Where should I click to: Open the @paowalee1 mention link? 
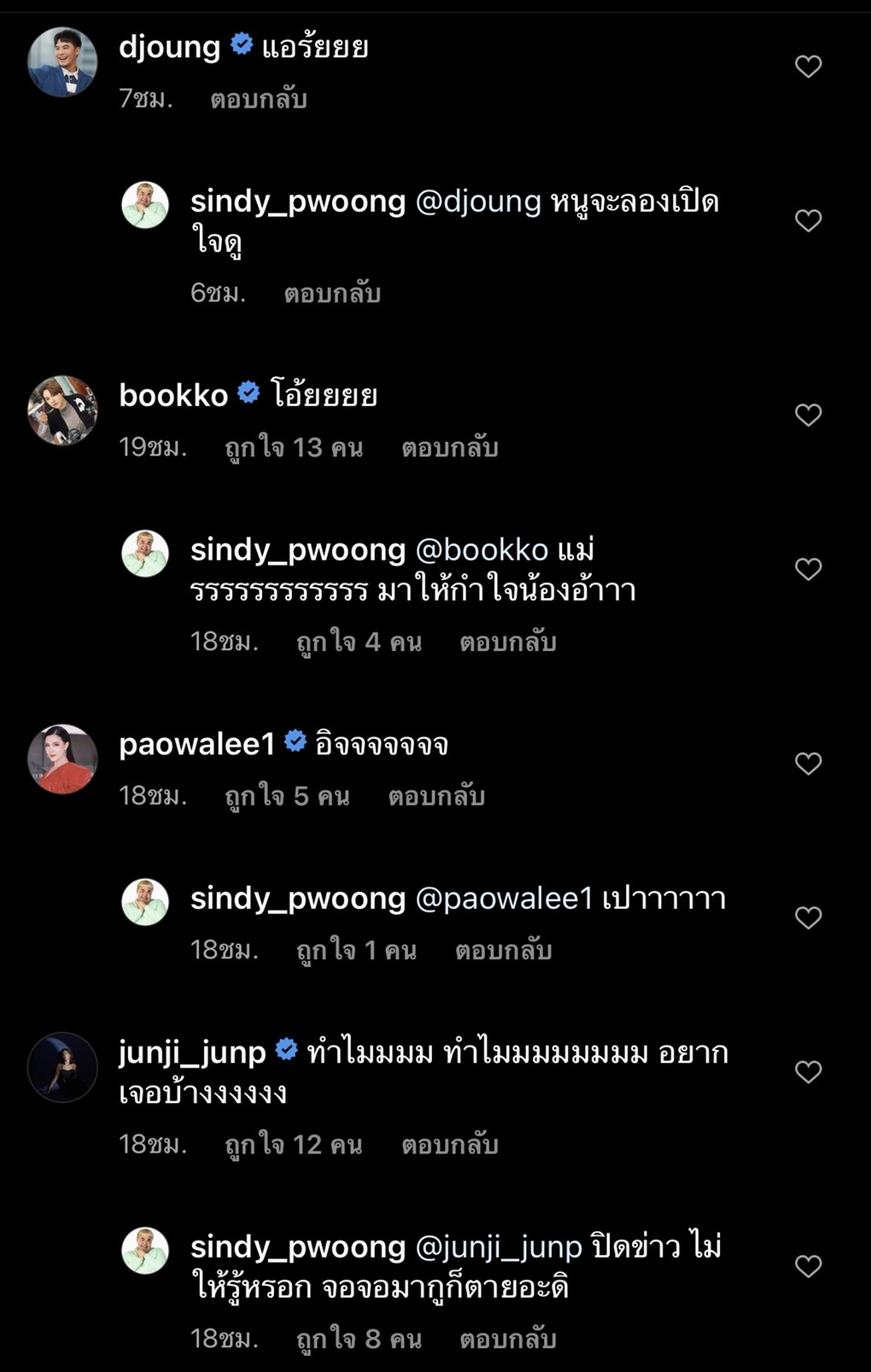pos(504,899)
